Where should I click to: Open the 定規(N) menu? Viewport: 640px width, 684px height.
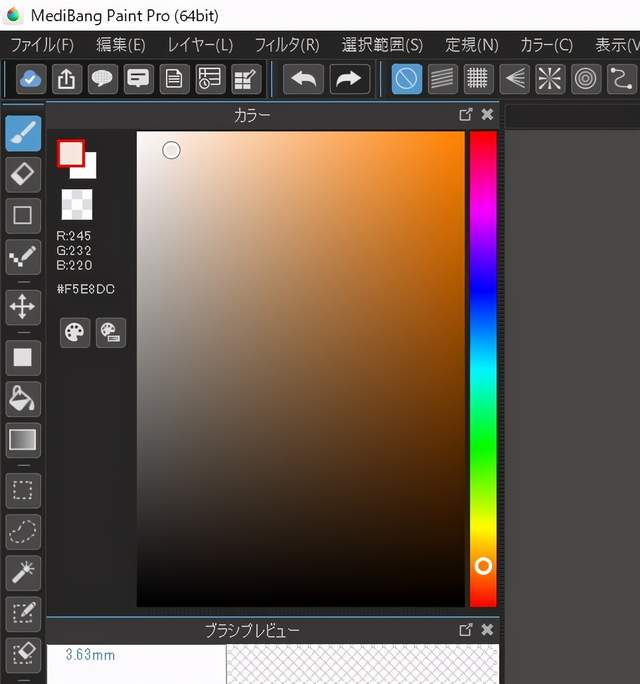(x=472, y=45)
